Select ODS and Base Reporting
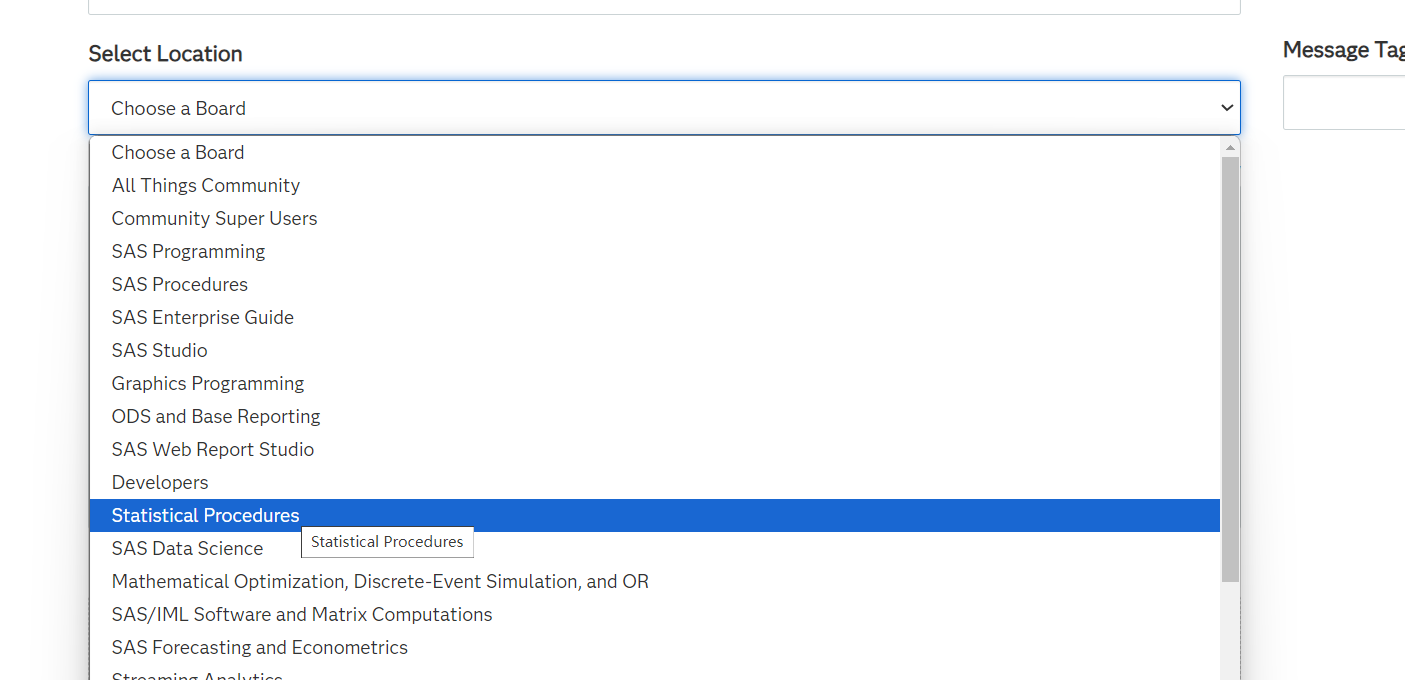The width and height of the screenshot is (1405, 680). pyautogui.click(x=215, y=416)
